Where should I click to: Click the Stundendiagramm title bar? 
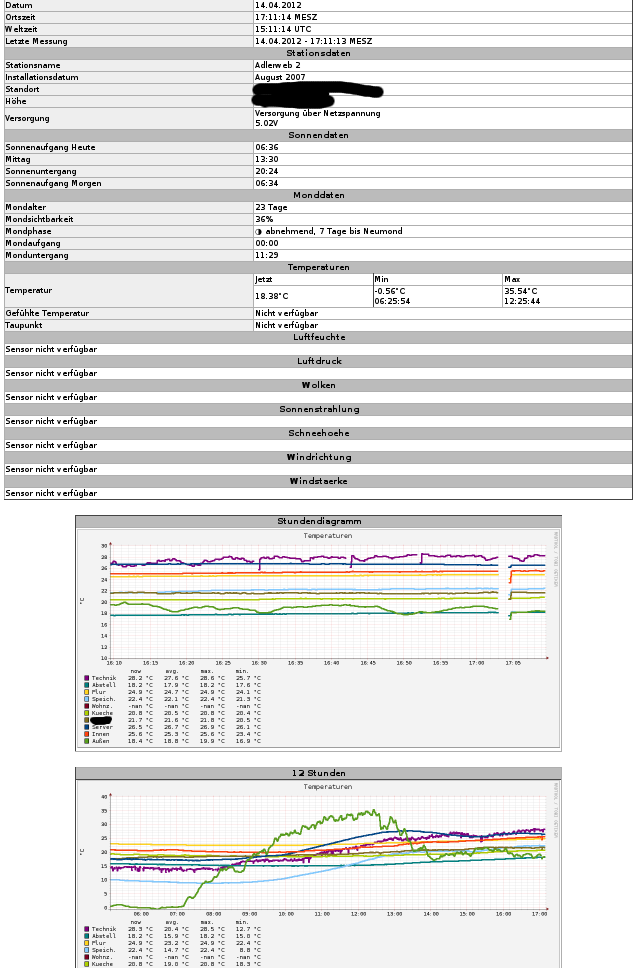pyautogui.click(x=319, y=522)
